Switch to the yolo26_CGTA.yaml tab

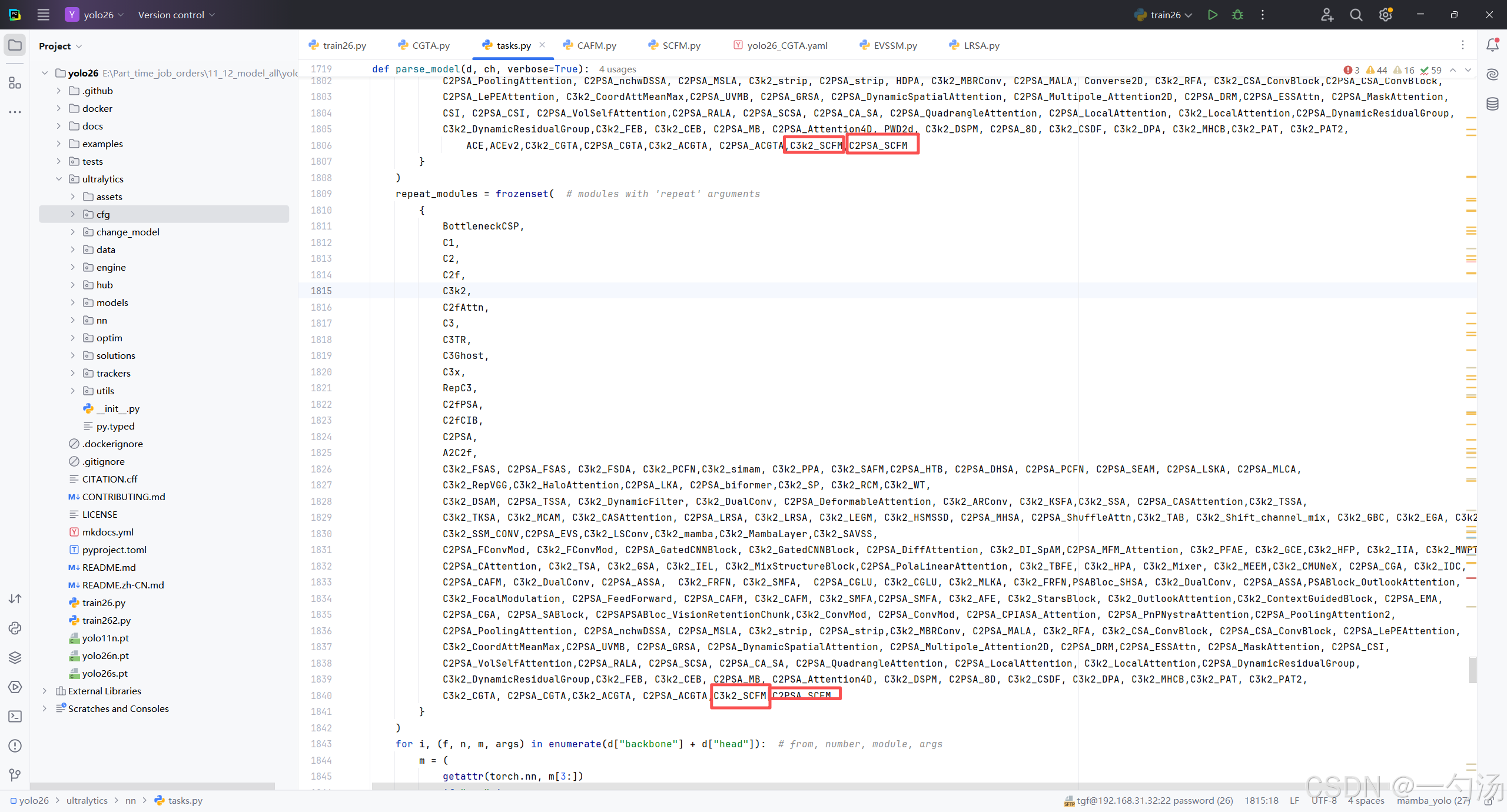pyautogui.click(x=786, y=45)
